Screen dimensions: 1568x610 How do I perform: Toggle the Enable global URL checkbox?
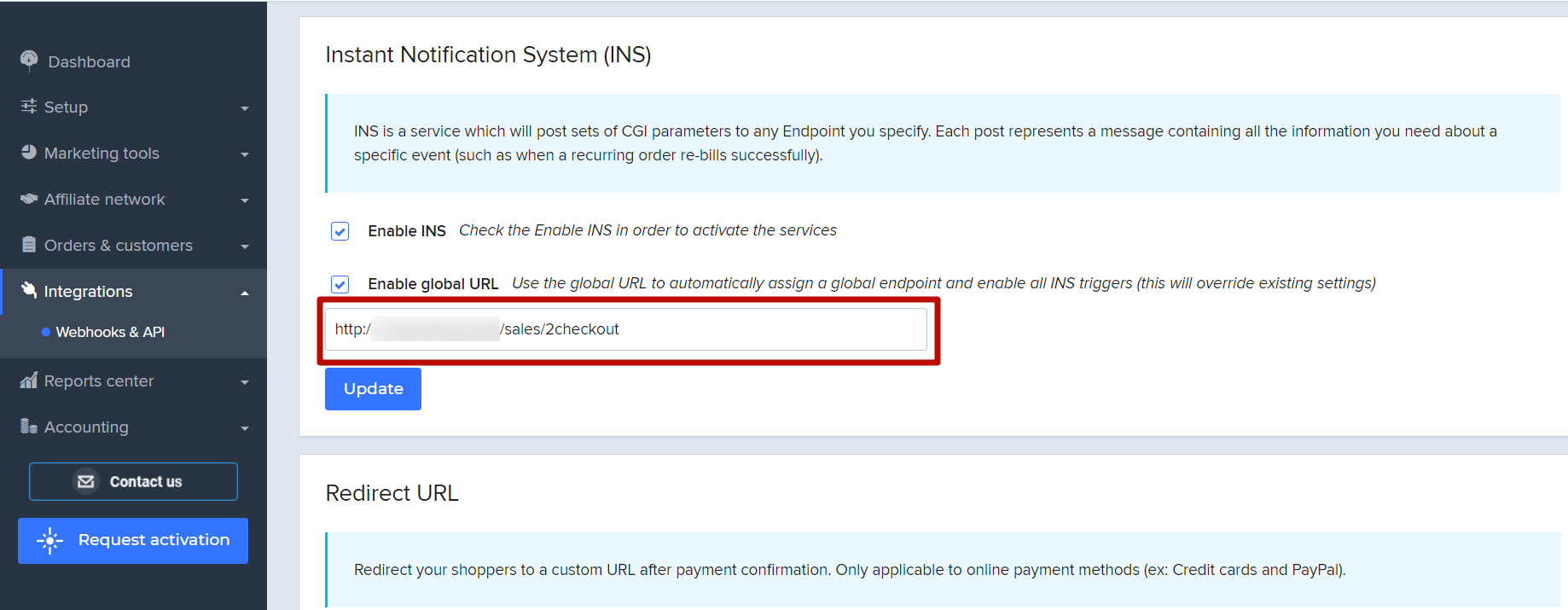pyautogui.click(x=340, y=284)
